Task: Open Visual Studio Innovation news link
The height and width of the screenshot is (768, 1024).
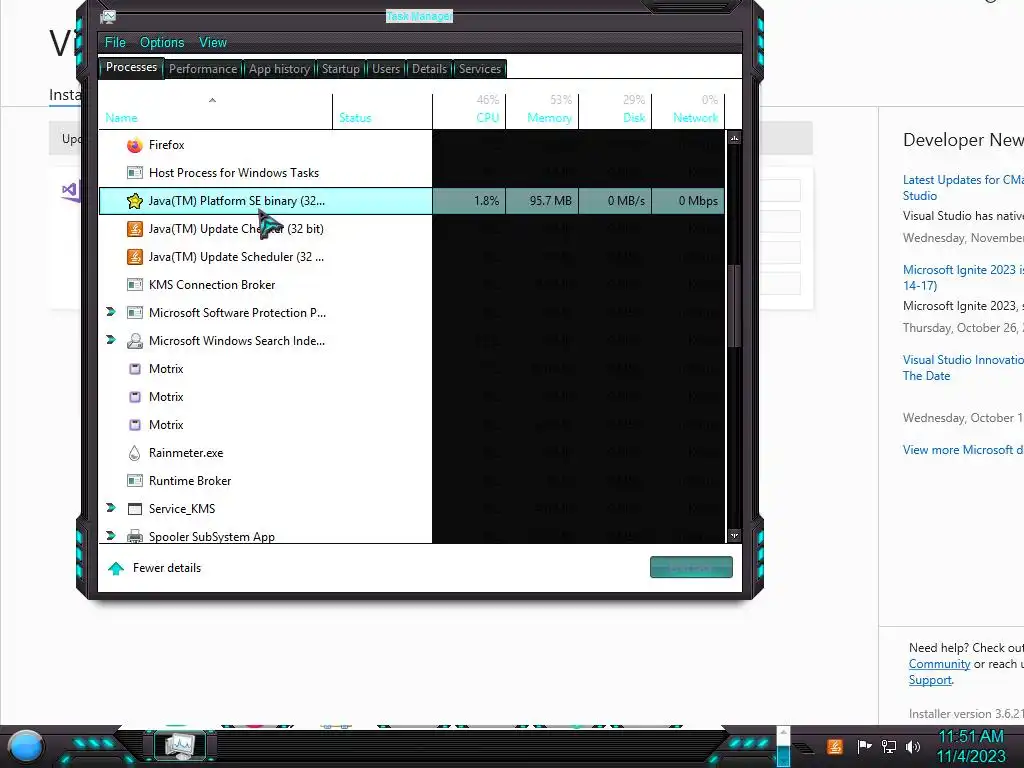Action: [x=963, y=368]
